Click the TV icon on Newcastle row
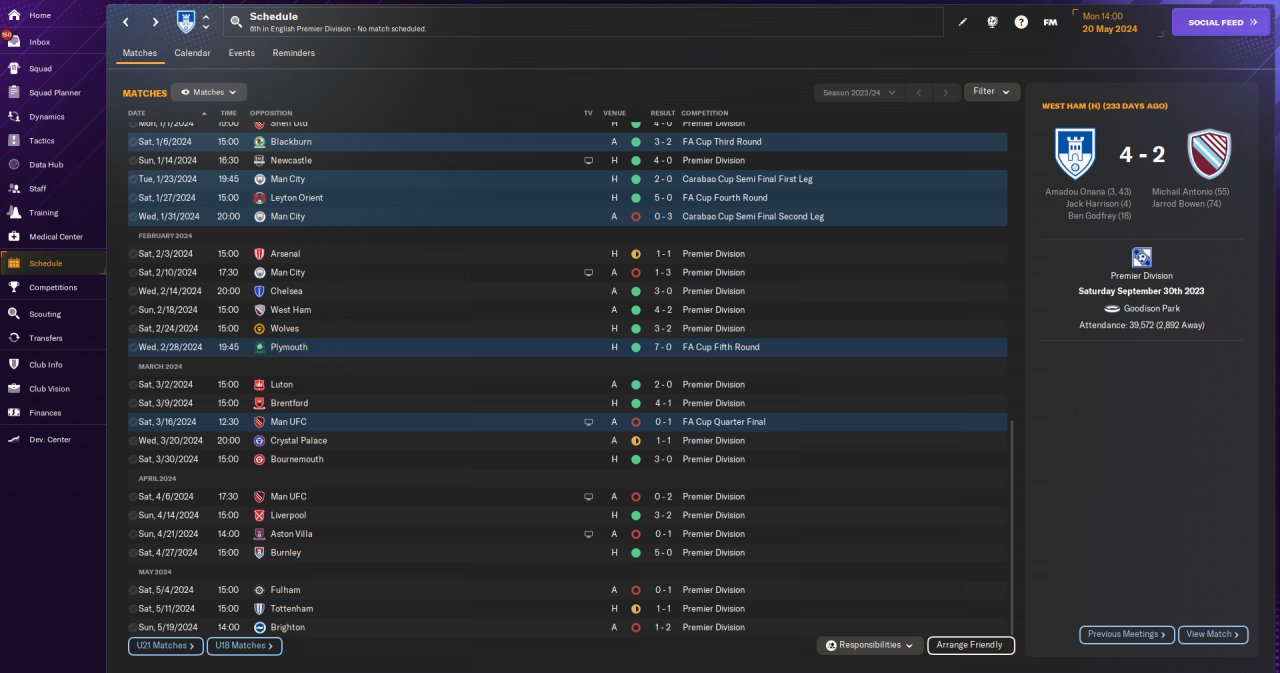Screen dimensions: 1280x673 (x=589, y=160)
